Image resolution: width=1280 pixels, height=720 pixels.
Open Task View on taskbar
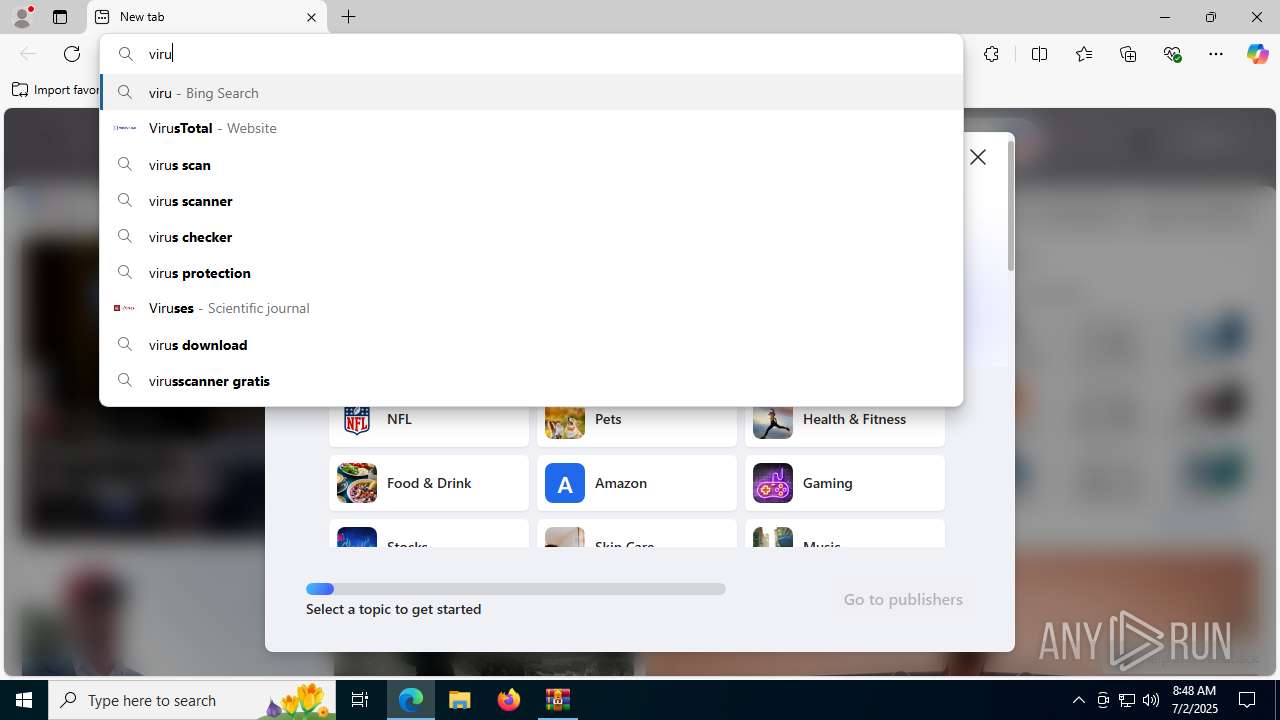[x=360, y=700]
